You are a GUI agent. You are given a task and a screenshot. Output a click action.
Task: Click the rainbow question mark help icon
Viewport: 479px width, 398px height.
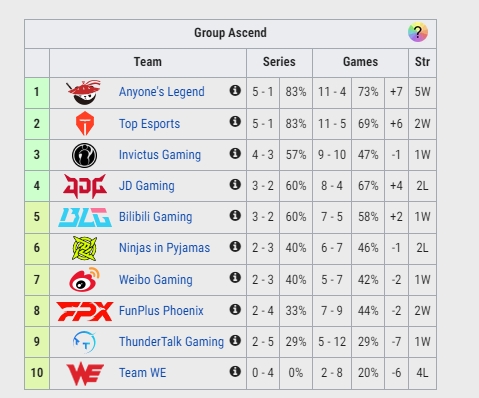tap(418, 32)
